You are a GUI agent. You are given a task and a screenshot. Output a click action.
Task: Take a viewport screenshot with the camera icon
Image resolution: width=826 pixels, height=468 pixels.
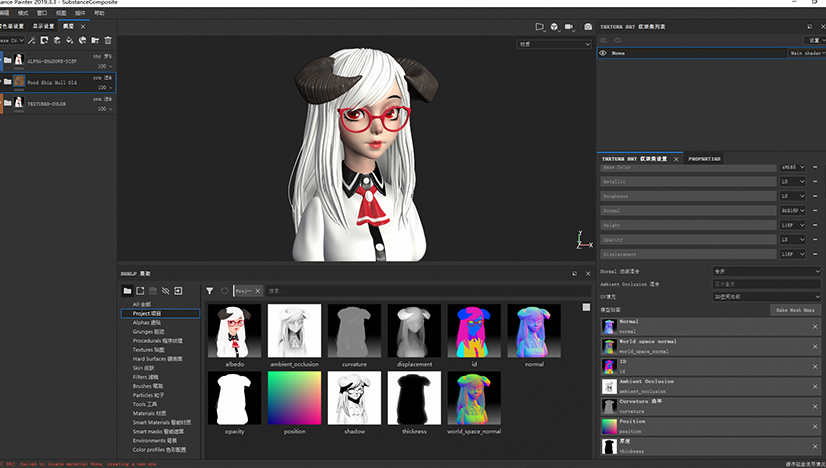(588, 26)
